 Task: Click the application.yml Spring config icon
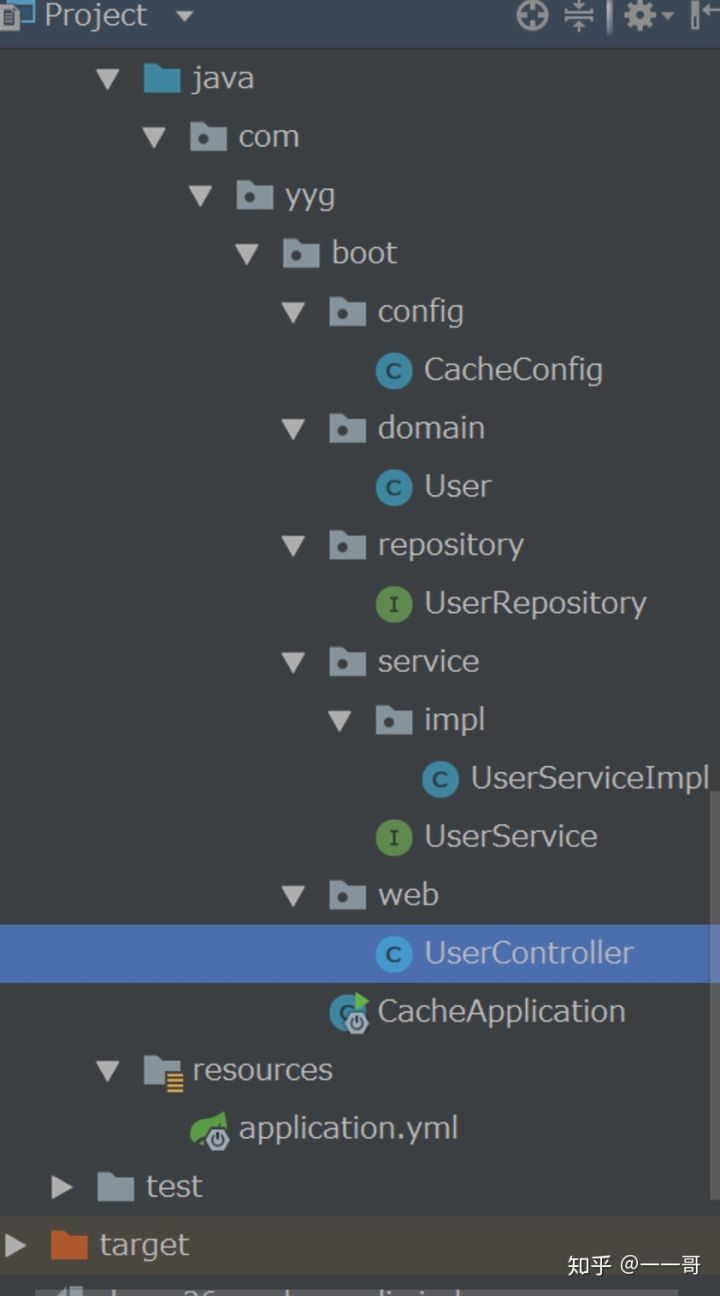pos(209,1130)
